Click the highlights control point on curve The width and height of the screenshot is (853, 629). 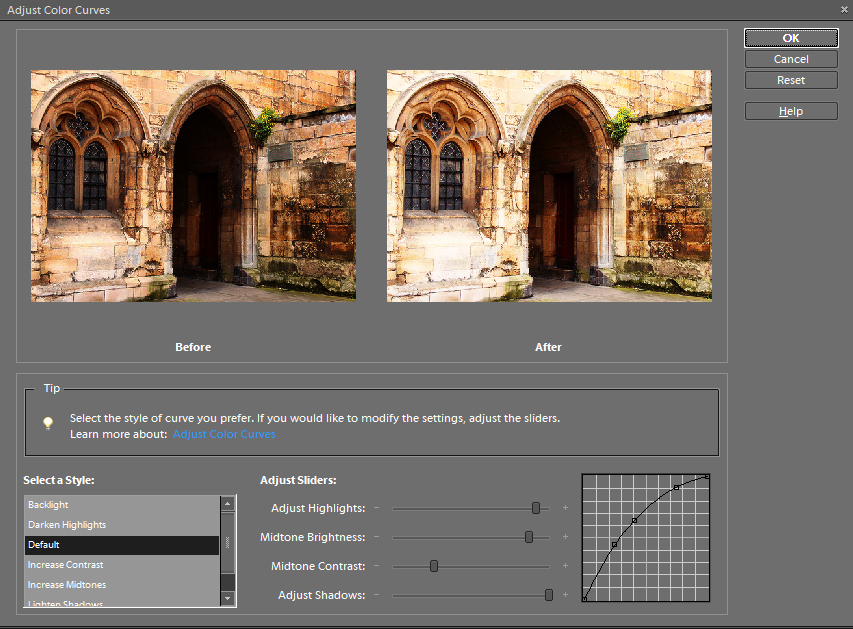(676, 488)
